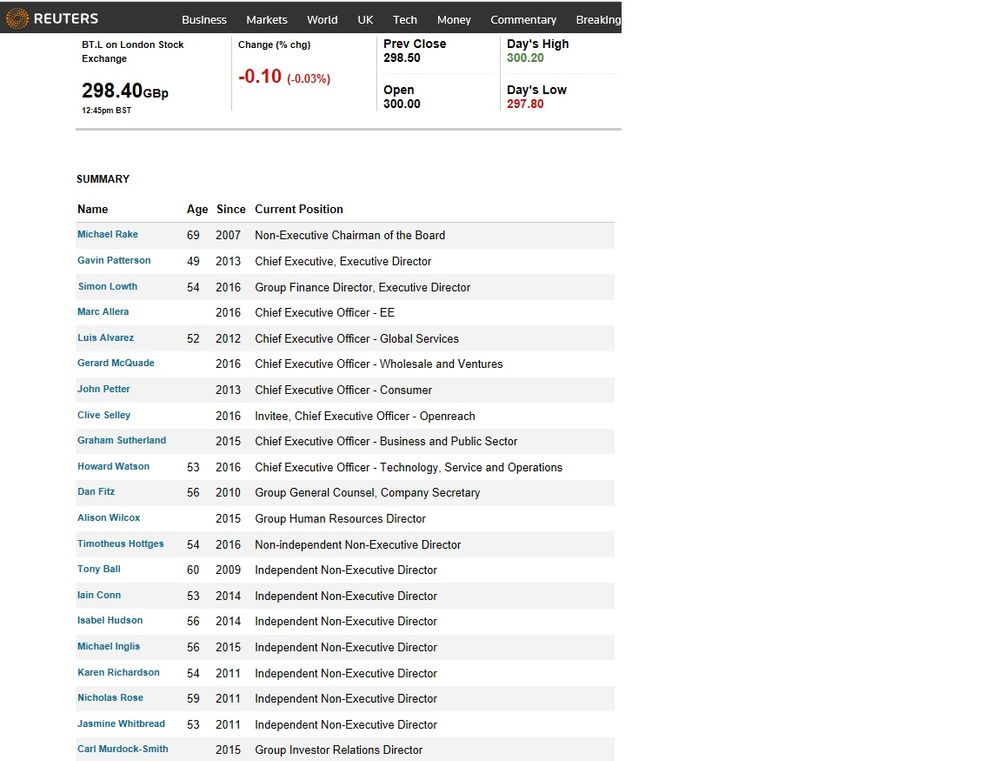Select Clive Selley in the list
The height and width of the screenshot is (761, 998).
[104, 415]
